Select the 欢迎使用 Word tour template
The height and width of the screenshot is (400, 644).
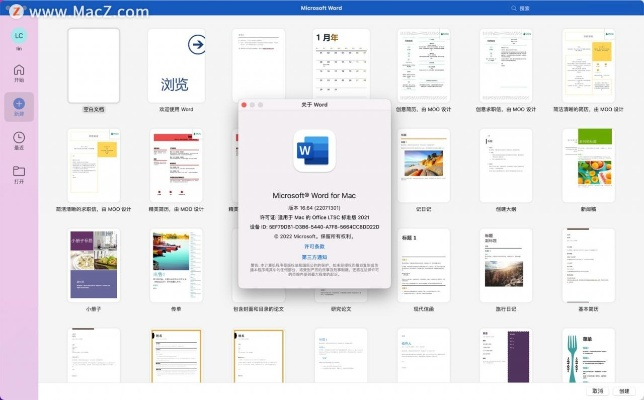[x=176, y=66]
